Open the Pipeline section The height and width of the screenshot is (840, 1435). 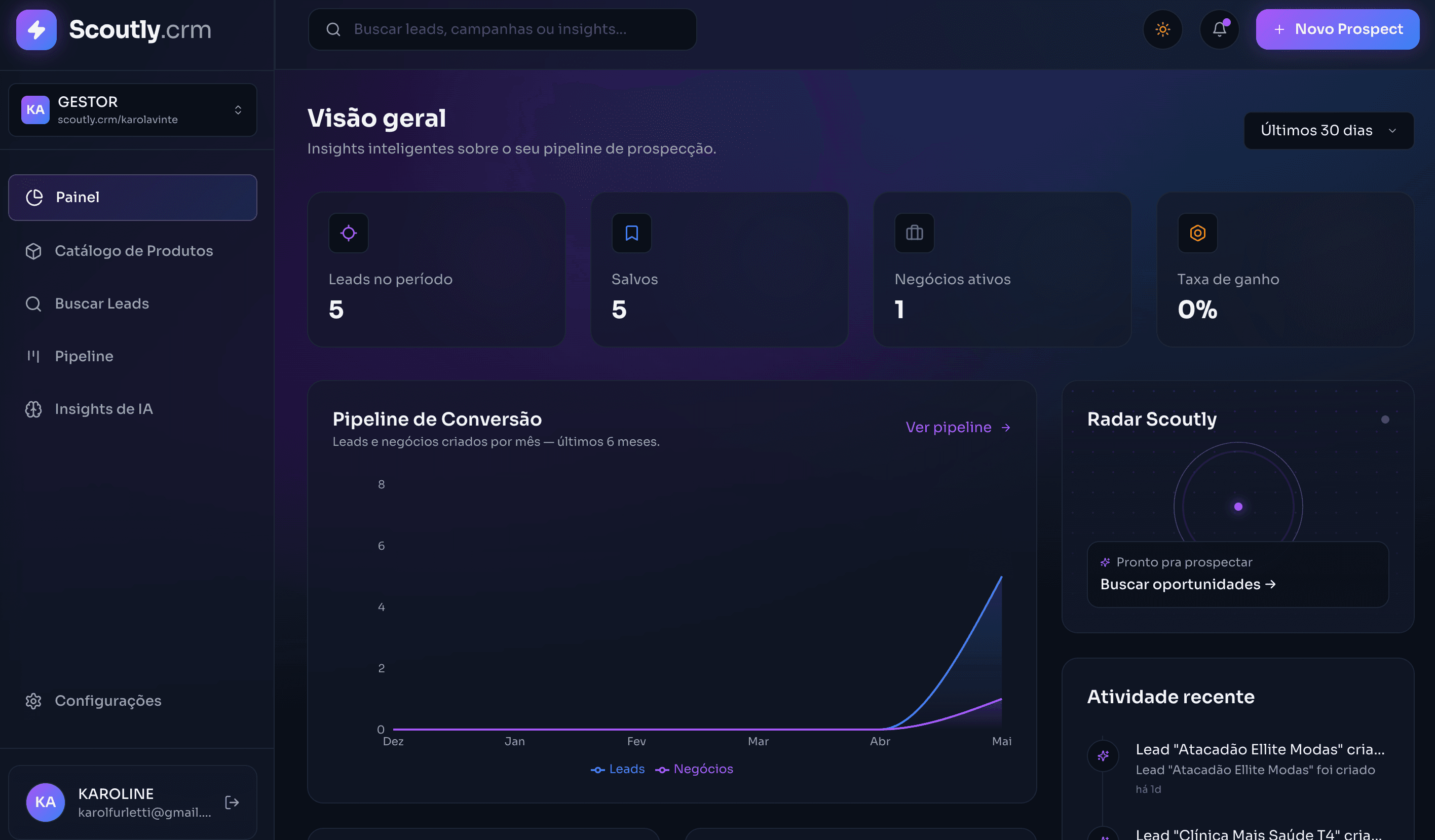tap(133, 357)
